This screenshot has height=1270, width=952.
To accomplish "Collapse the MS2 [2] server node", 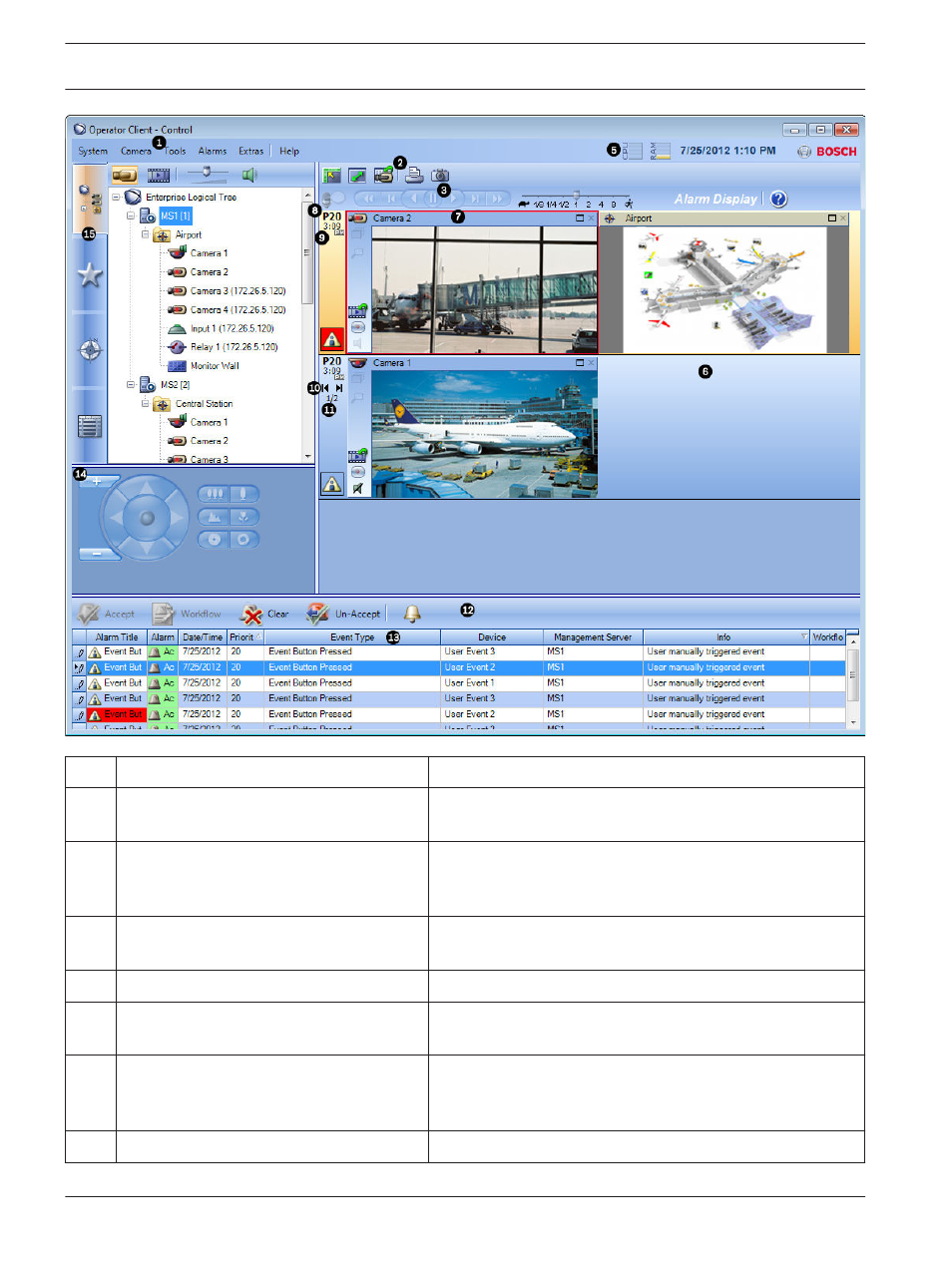I will point(131,384).
